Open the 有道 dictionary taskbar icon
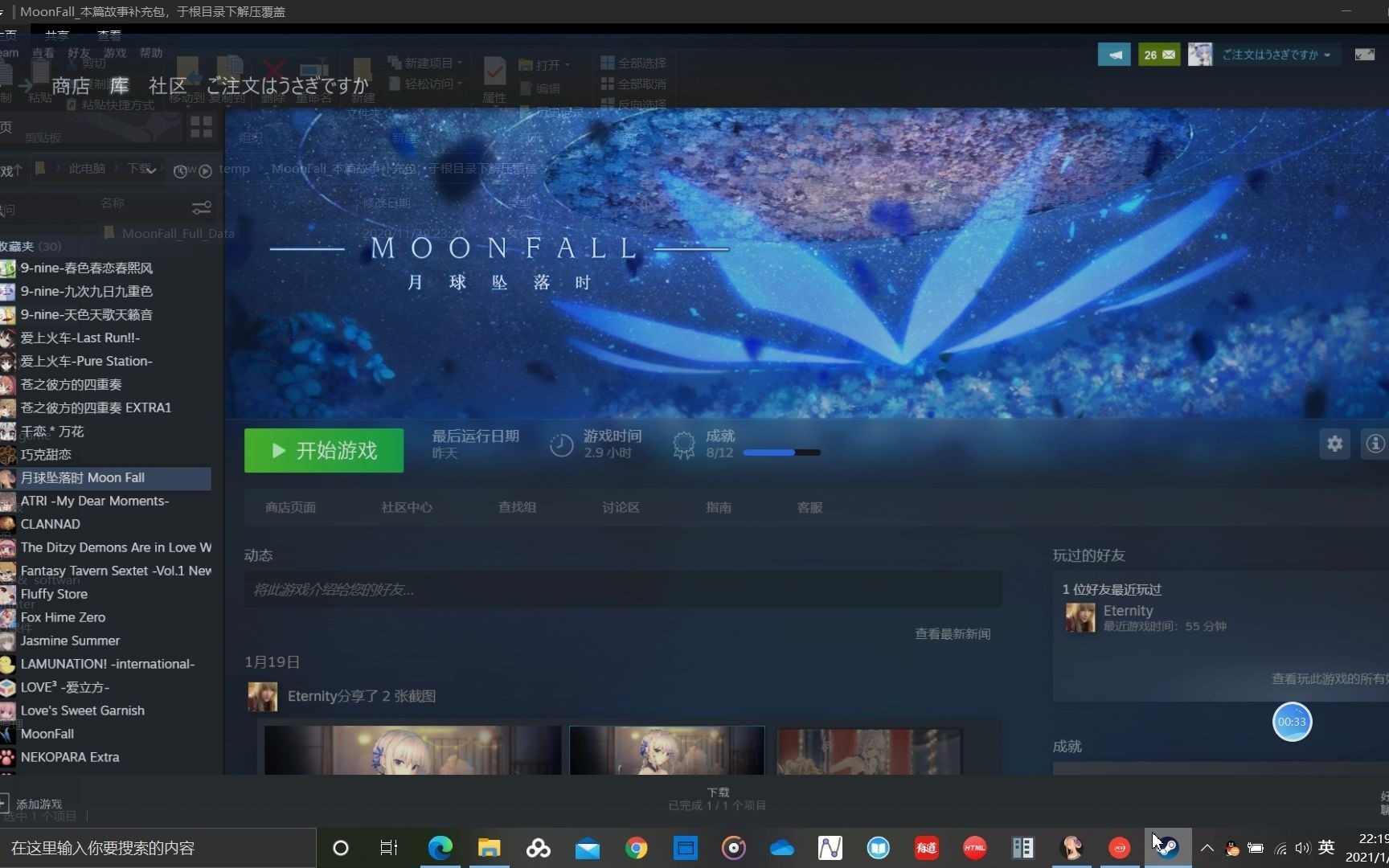Viewport: 1389px width, 868px height. [x=926, y=848]
